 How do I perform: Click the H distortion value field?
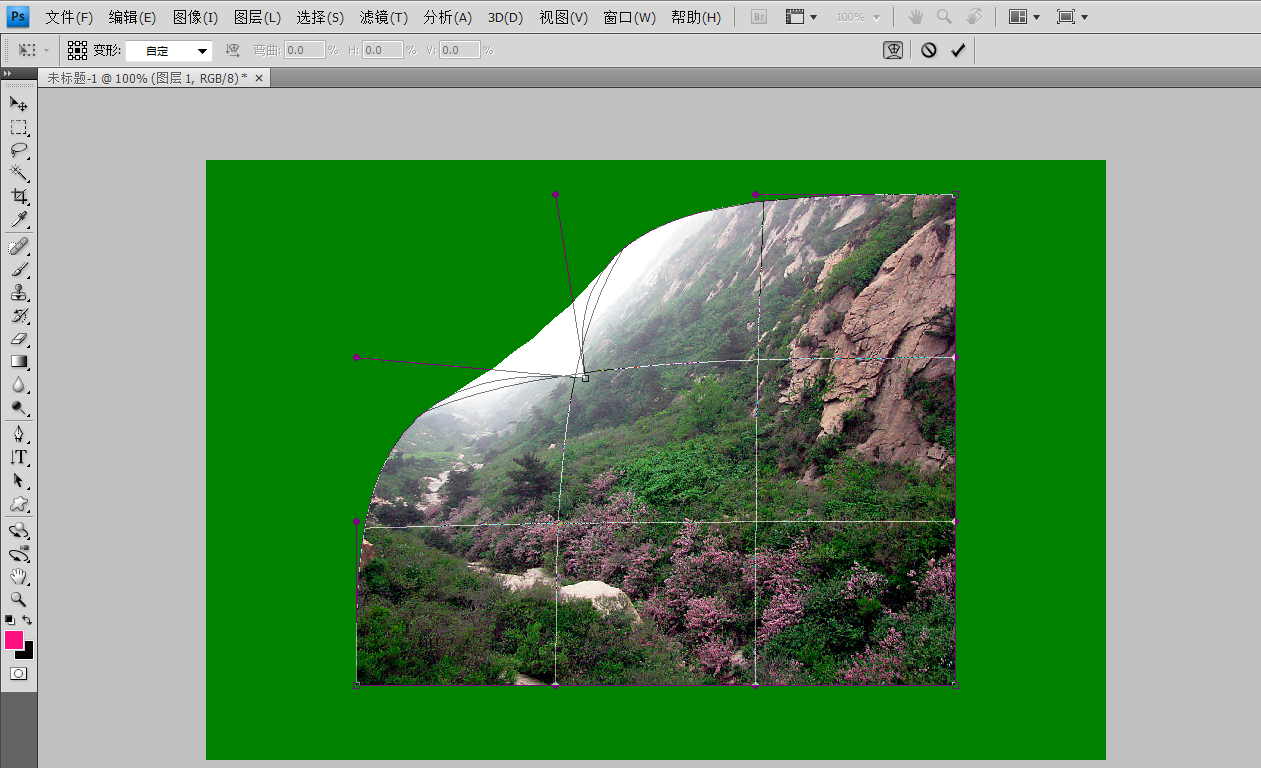coord(382,50)
